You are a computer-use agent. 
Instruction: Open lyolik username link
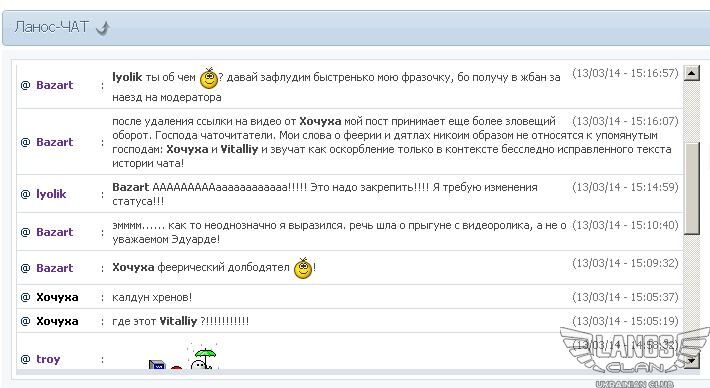(x=51, y=194)
